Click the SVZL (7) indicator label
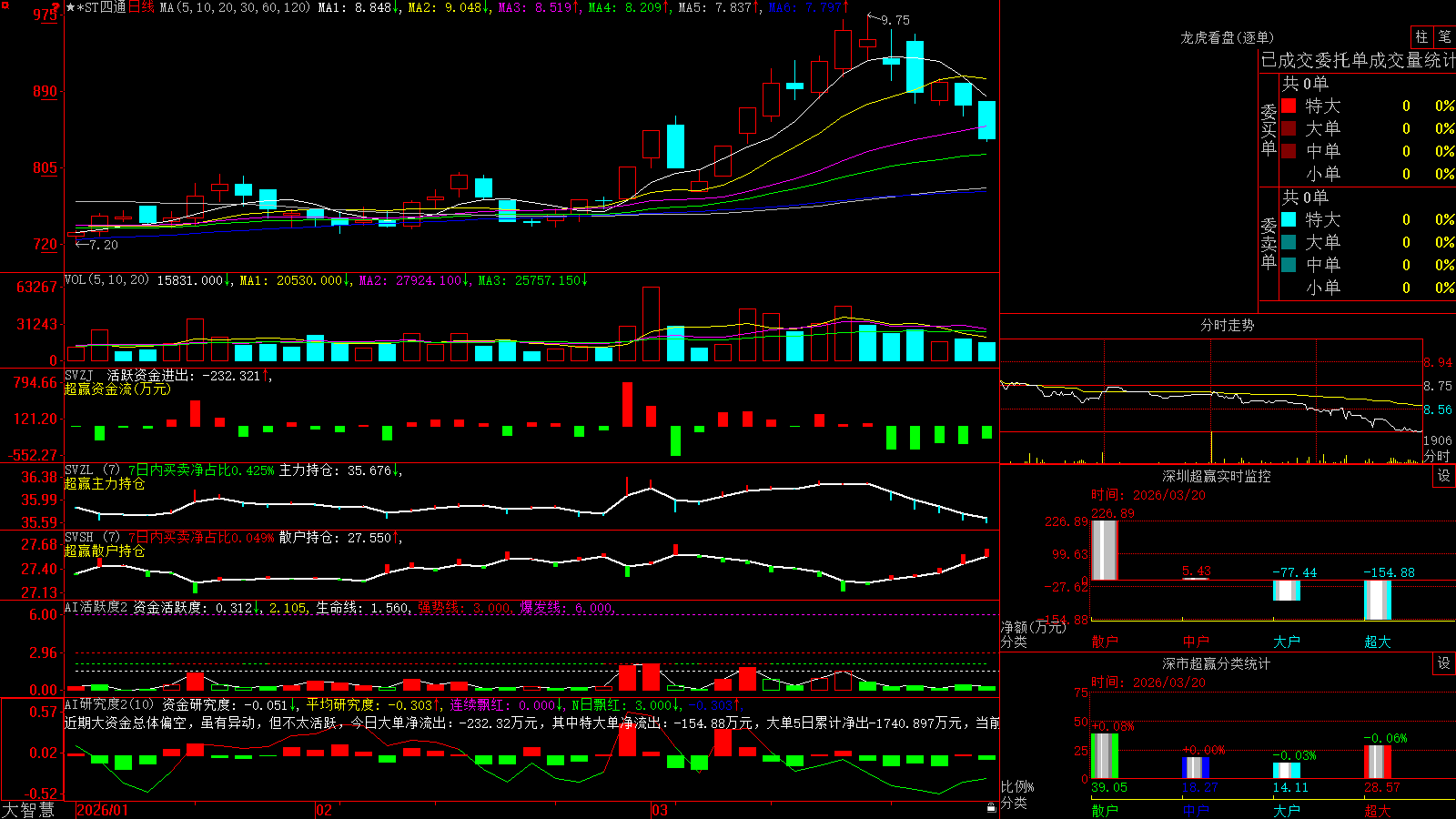Image resolution: width=1456 pixels, height=819 pixels. tap(92, 470)
